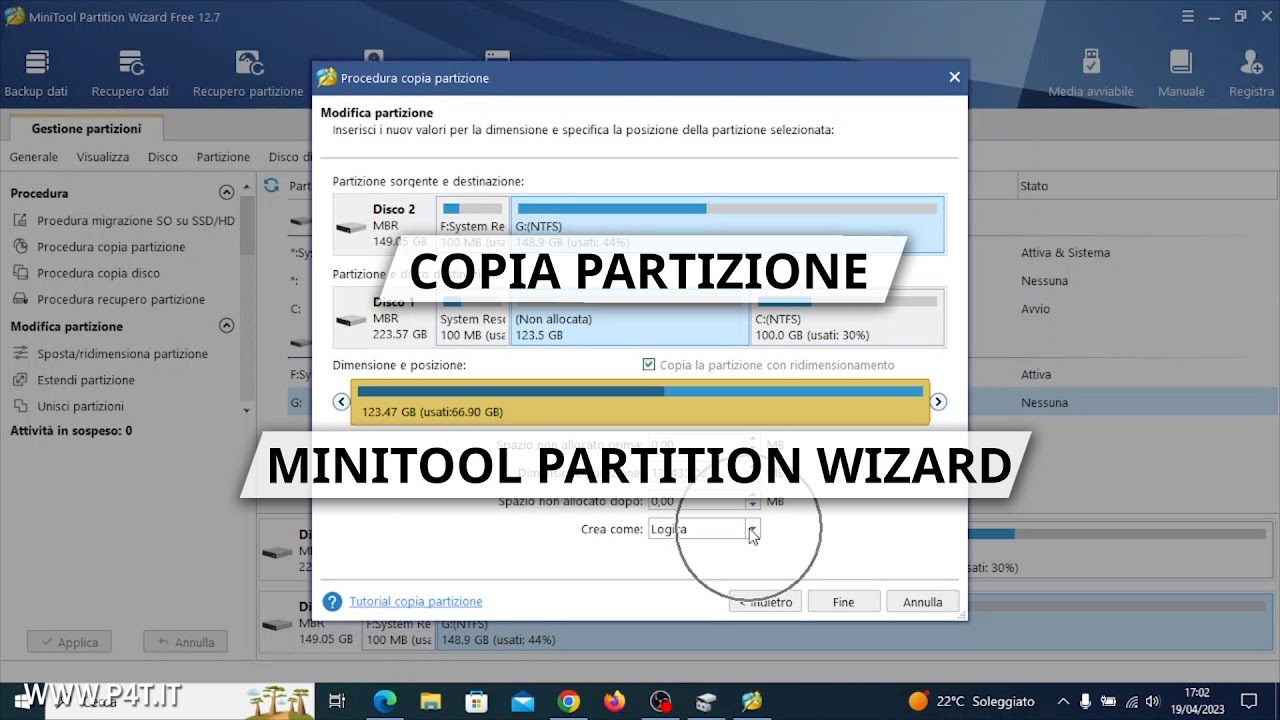Adjust the Spazio non allocato dopo stepper
This screenshot has width=1280, height=720.
[x=753, y=501]
